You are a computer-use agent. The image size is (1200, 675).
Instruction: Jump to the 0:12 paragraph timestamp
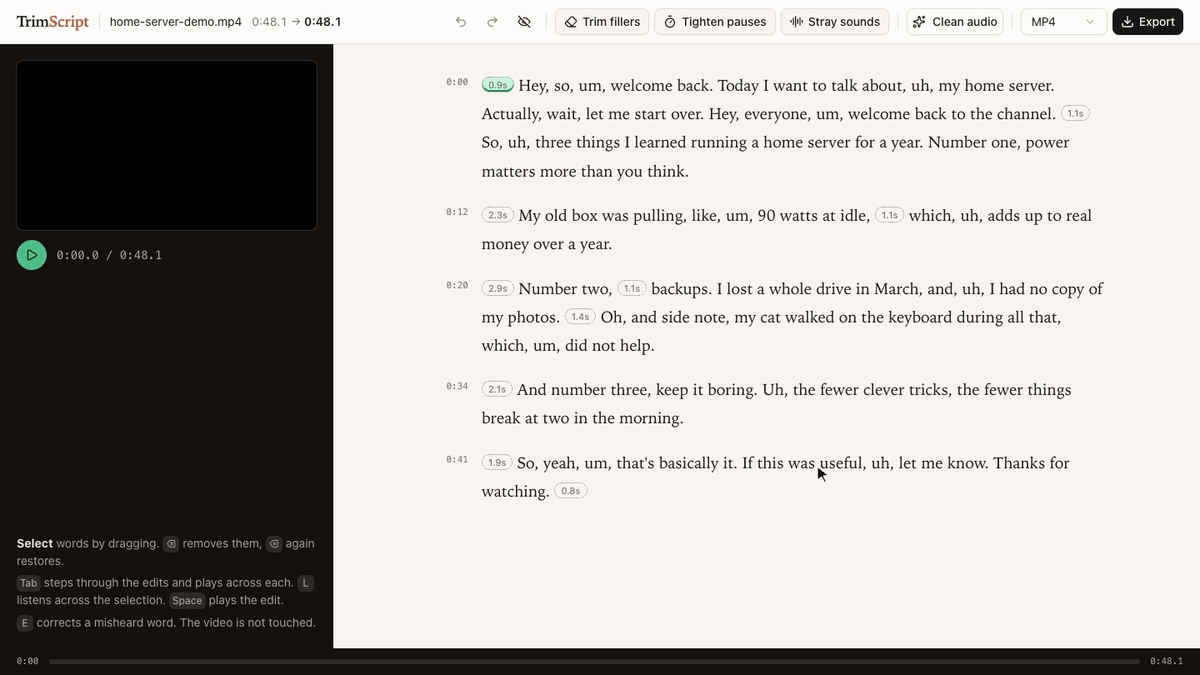point(457,213)
